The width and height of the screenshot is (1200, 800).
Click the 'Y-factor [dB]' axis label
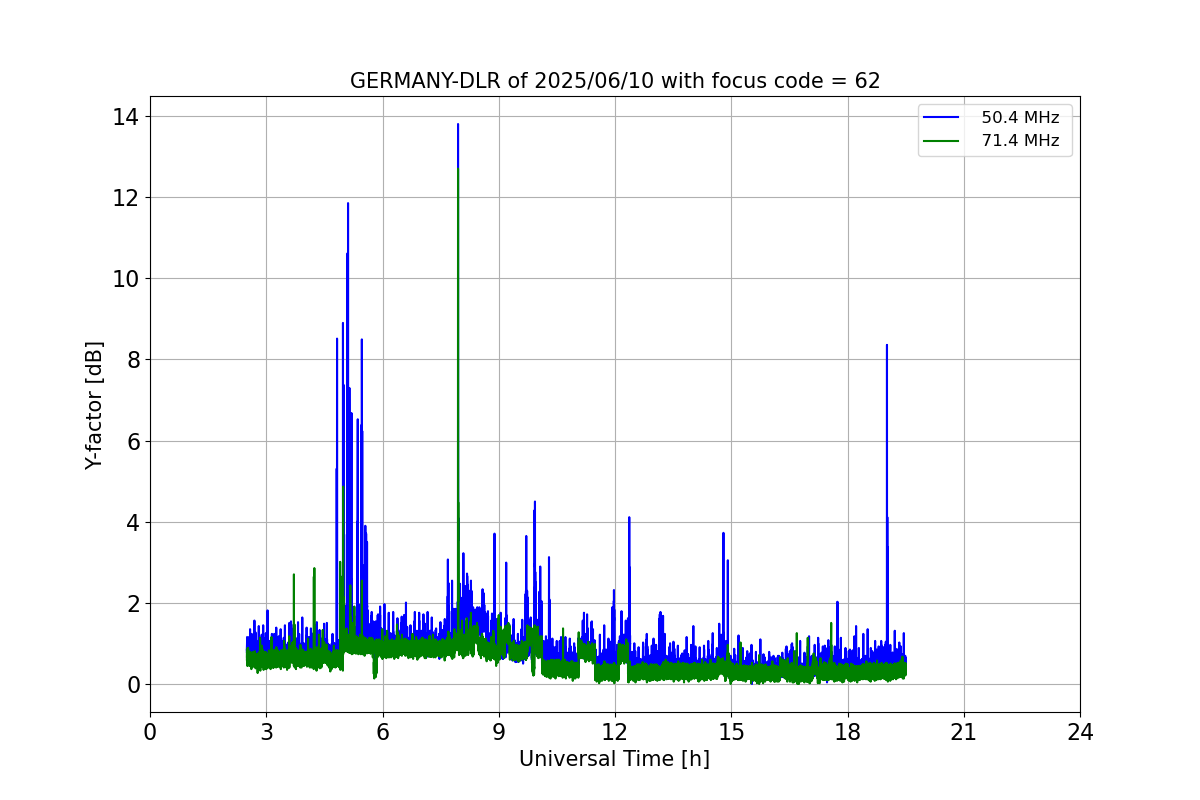coord(94,405)
